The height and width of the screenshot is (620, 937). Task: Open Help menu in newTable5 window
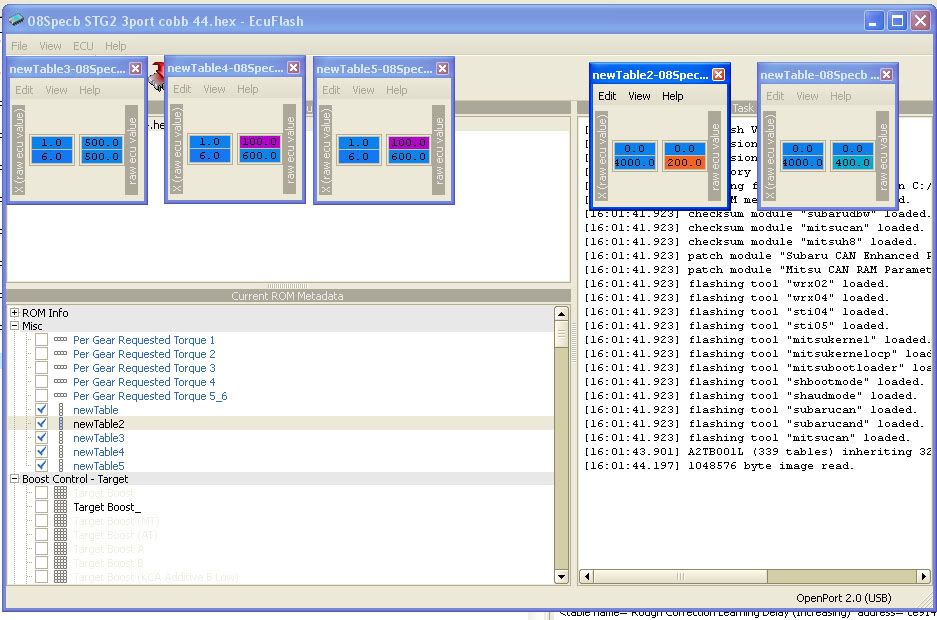pyautogui.click(x=396, y=90)
